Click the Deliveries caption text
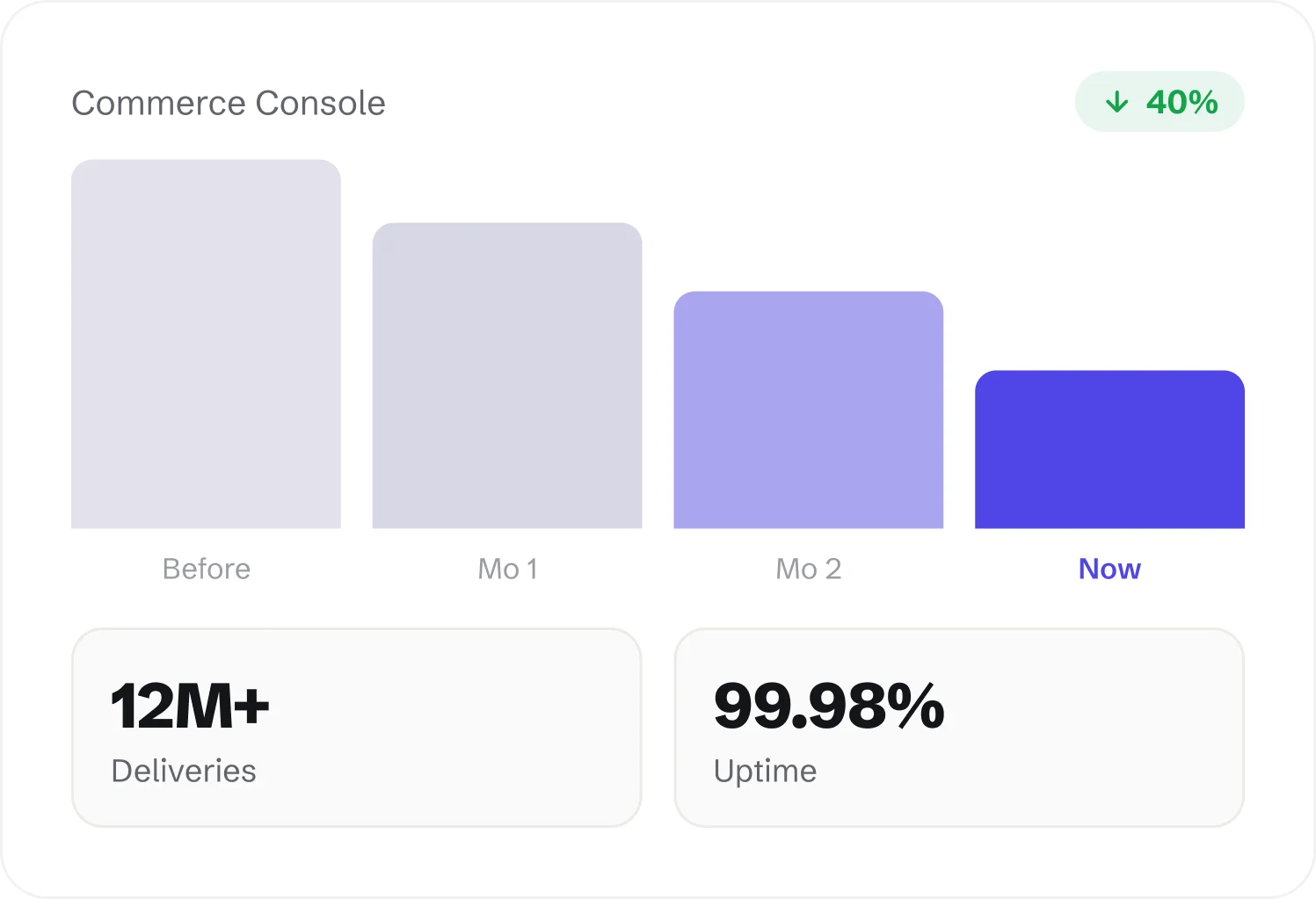 click(184, 771)
